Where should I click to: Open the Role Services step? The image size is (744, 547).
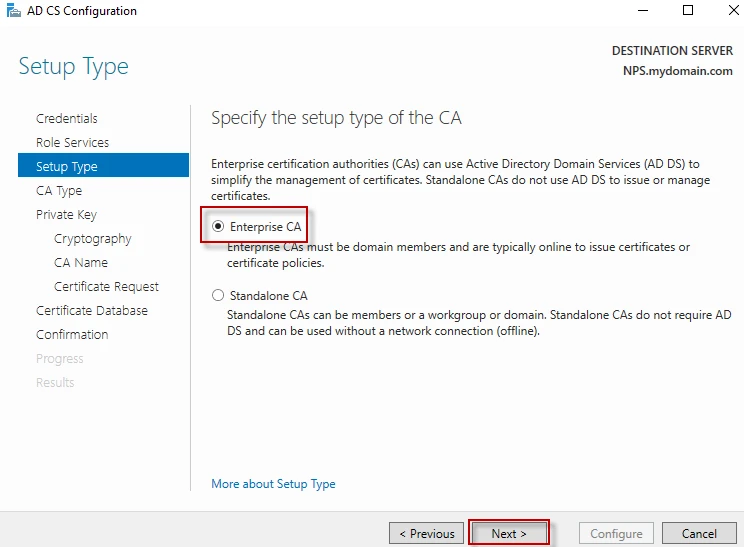pos(72,143)
